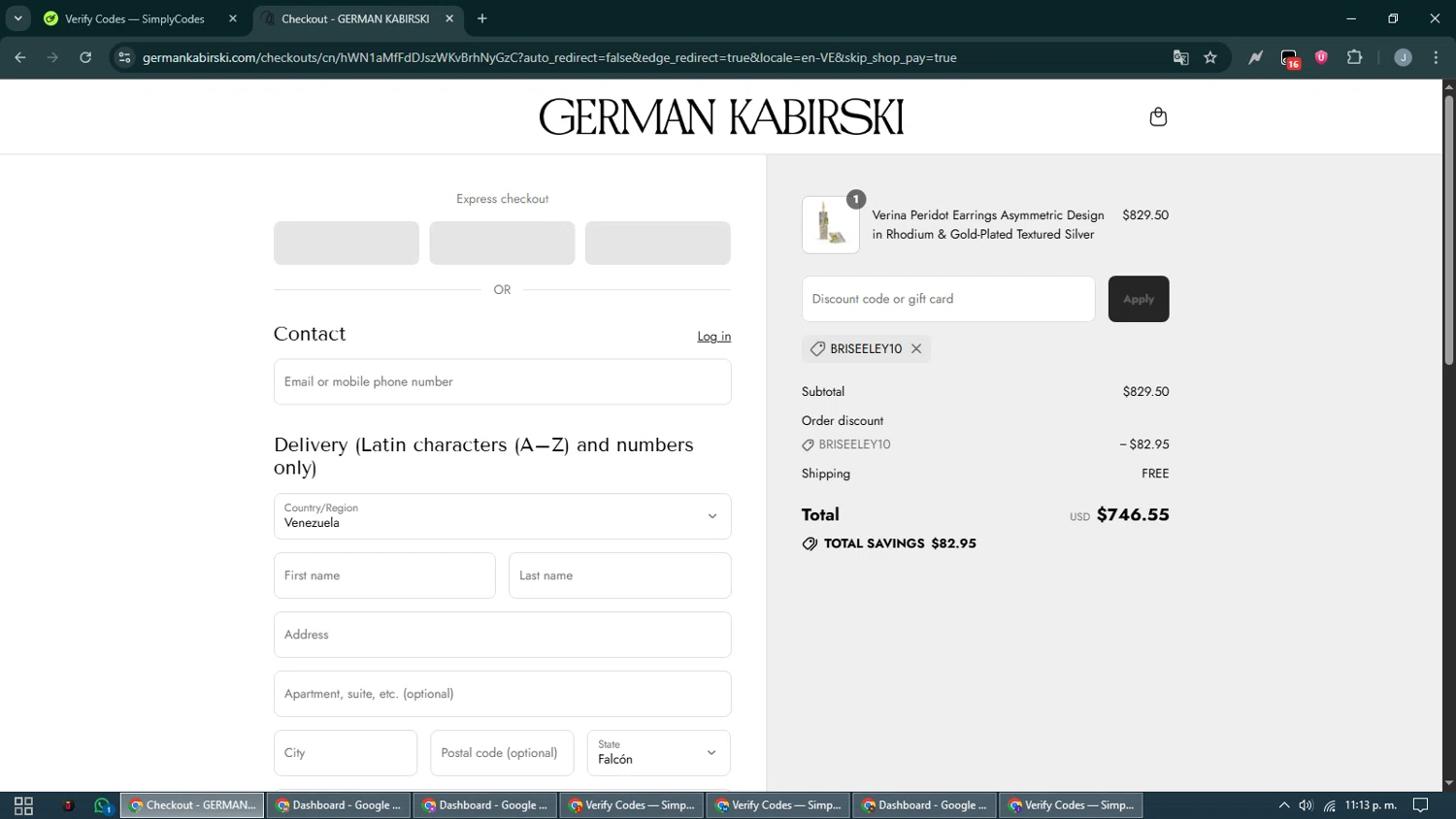The image size is (1456, 819).
Task: Click the GERMAN KABIRSKI logo
Action: pos(721,117)
